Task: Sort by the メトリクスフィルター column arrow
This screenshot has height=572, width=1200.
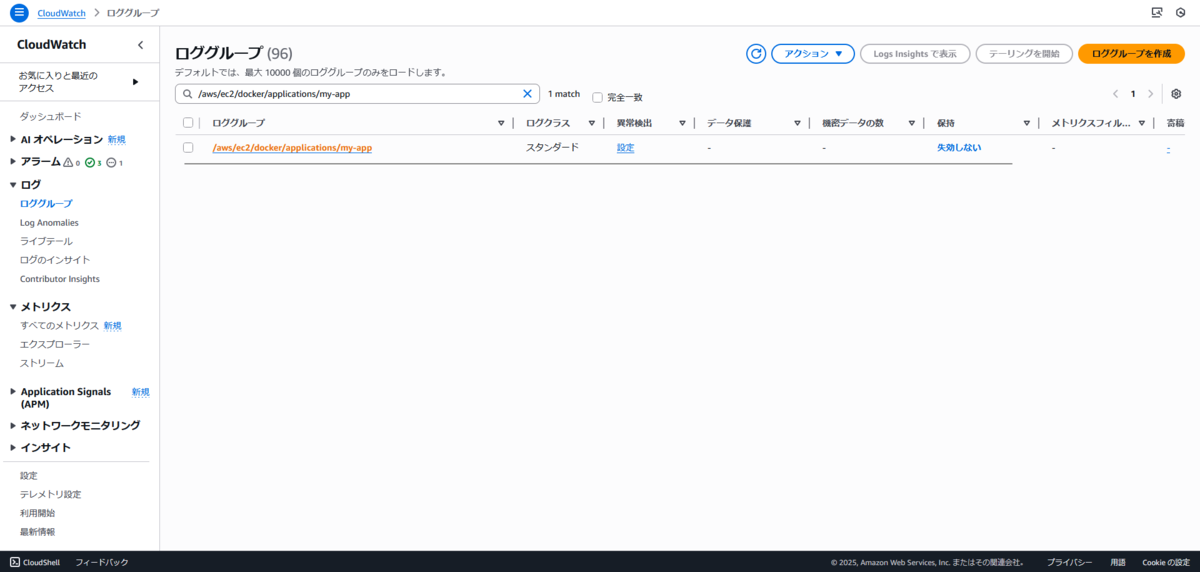Action: coord(1142,123)
